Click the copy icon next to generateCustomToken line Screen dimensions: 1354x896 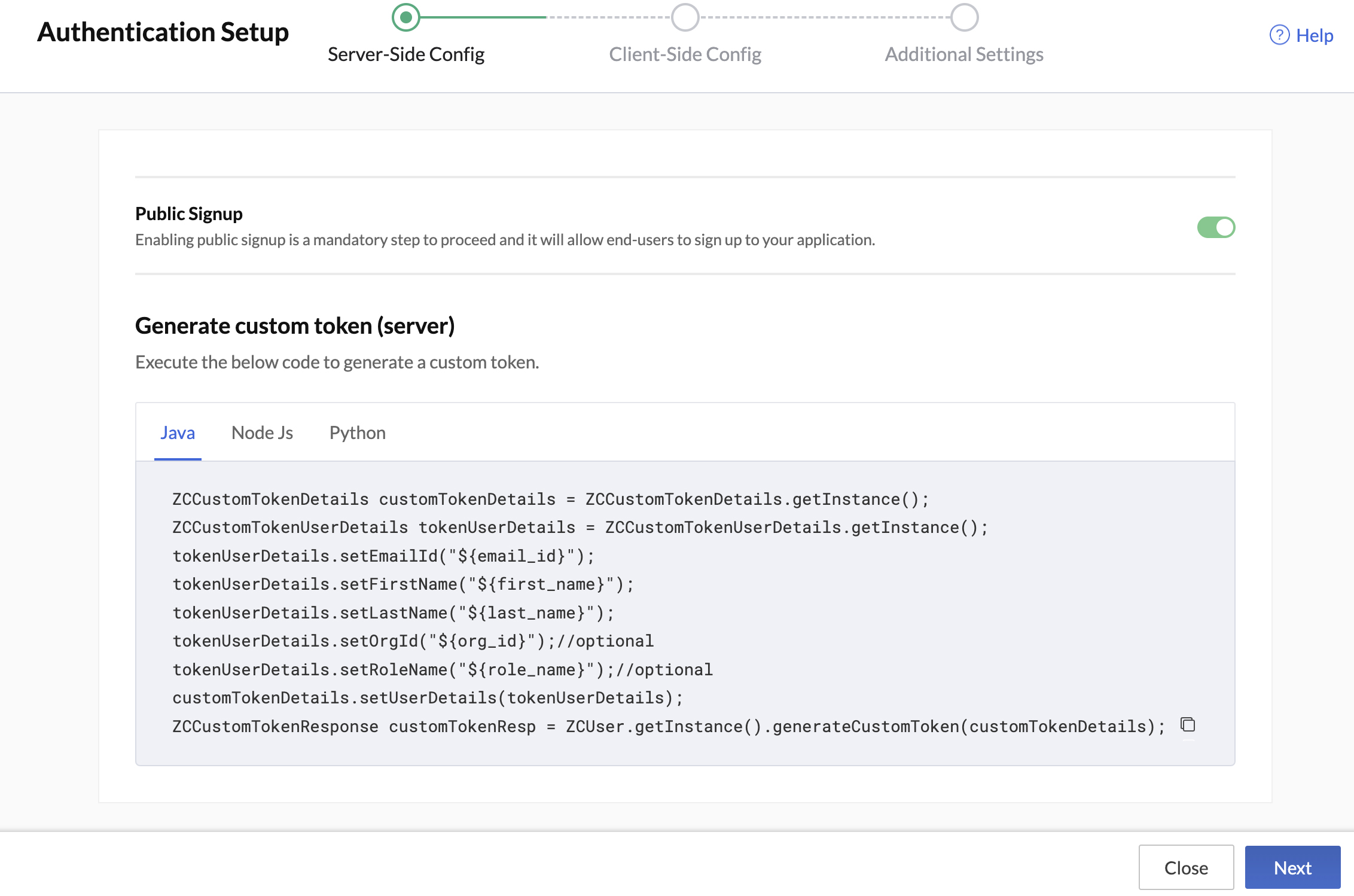click(x=1187, y=724)
